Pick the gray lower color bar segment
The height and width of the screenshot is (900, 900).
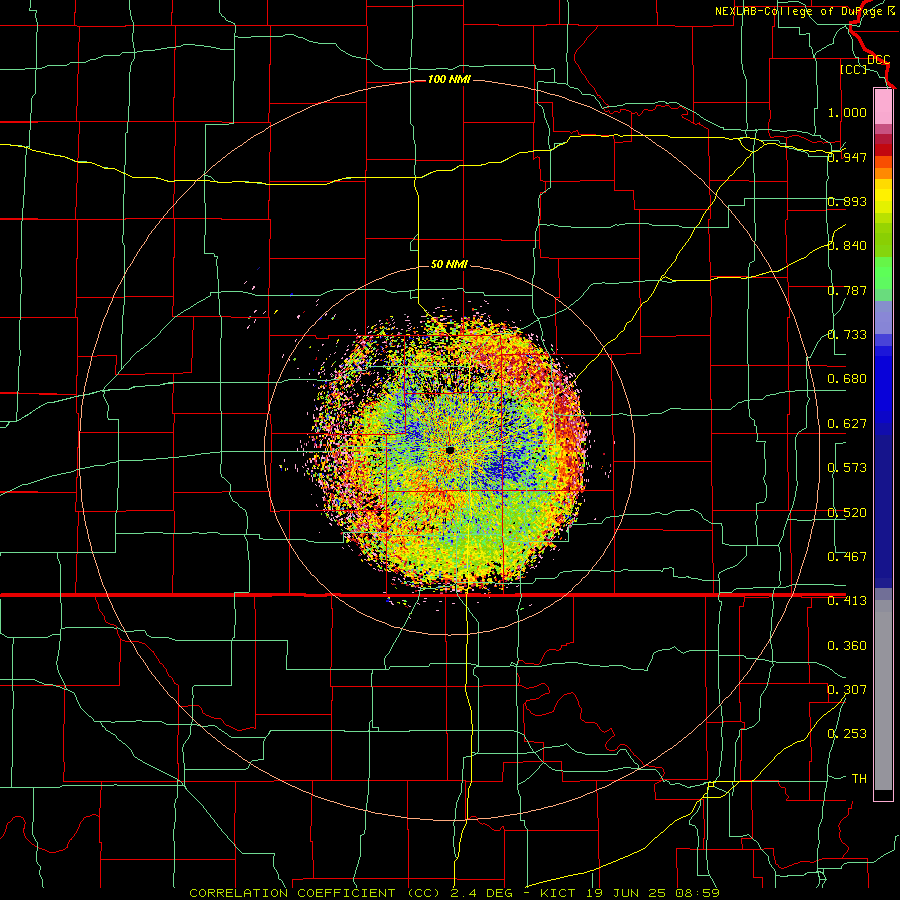click(883, 695)
